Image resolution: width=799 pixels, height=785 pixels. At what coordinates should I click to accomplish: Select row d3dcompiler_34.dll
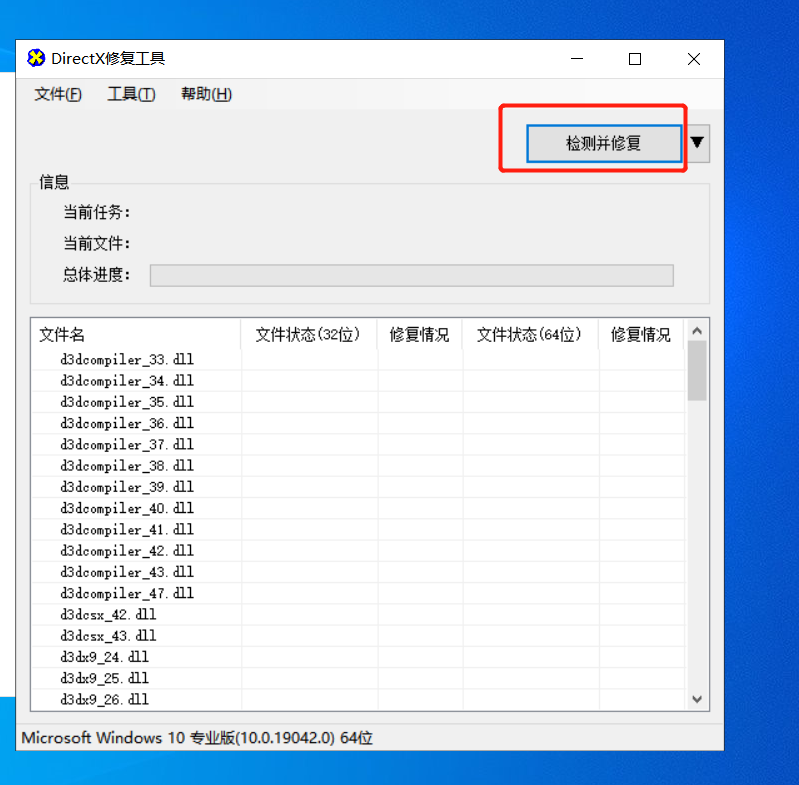tap(359, 381)
